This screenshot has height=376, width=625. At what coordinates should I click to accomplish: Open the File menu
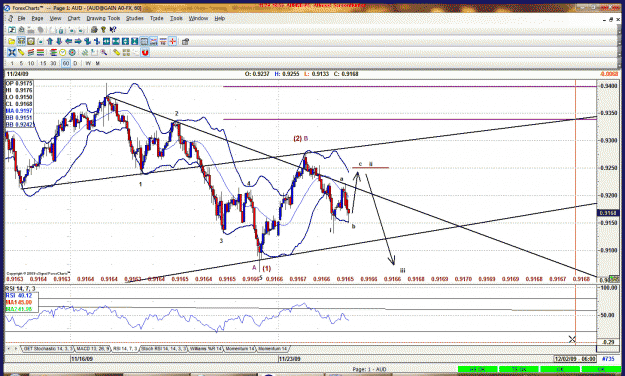21,18
